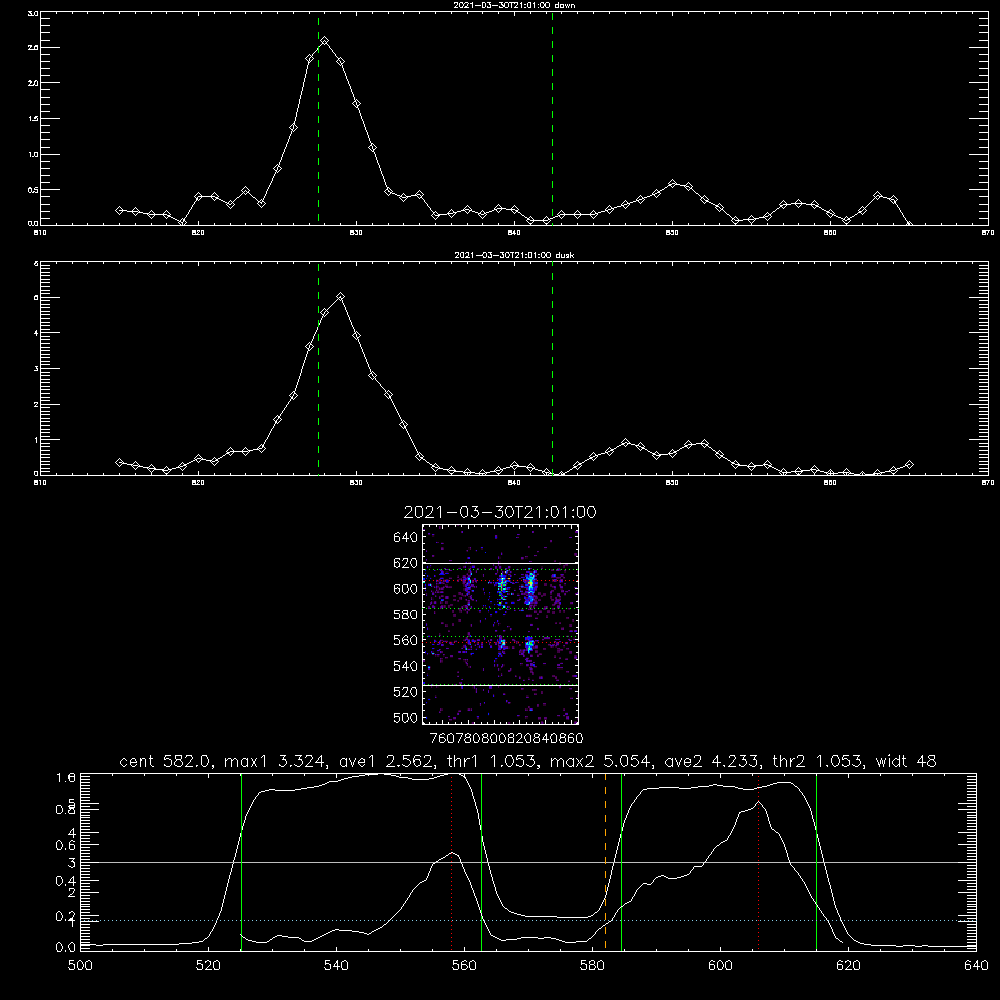The width and height of the screenshot is (1000, 1000).
Task: Click the 600 x-axis label of the bottom plot
Action: coord(720,965)
